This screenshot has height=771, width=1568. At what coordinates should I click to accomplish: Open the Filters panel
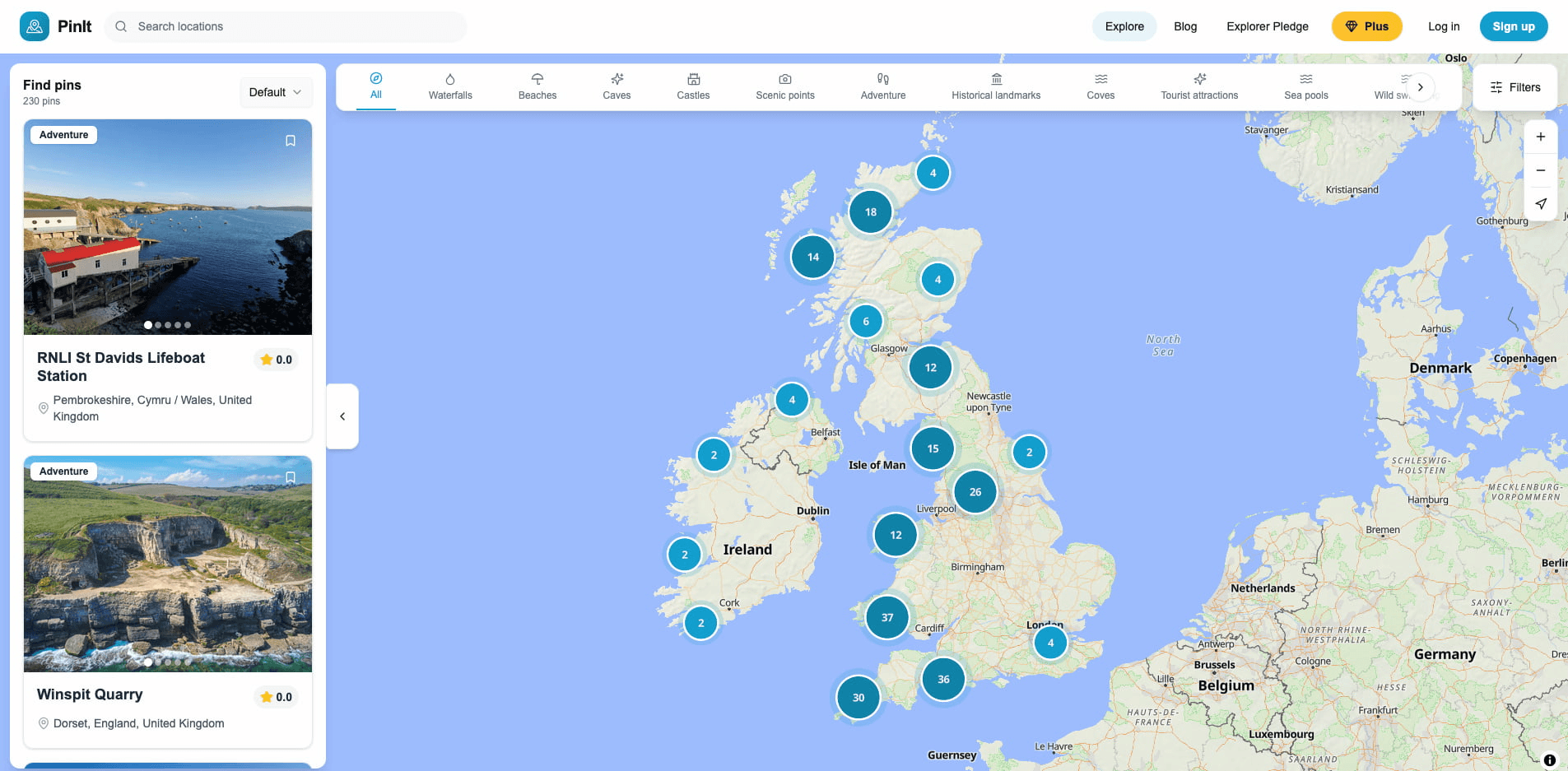pyautogui.click(x=1514, y=87)
